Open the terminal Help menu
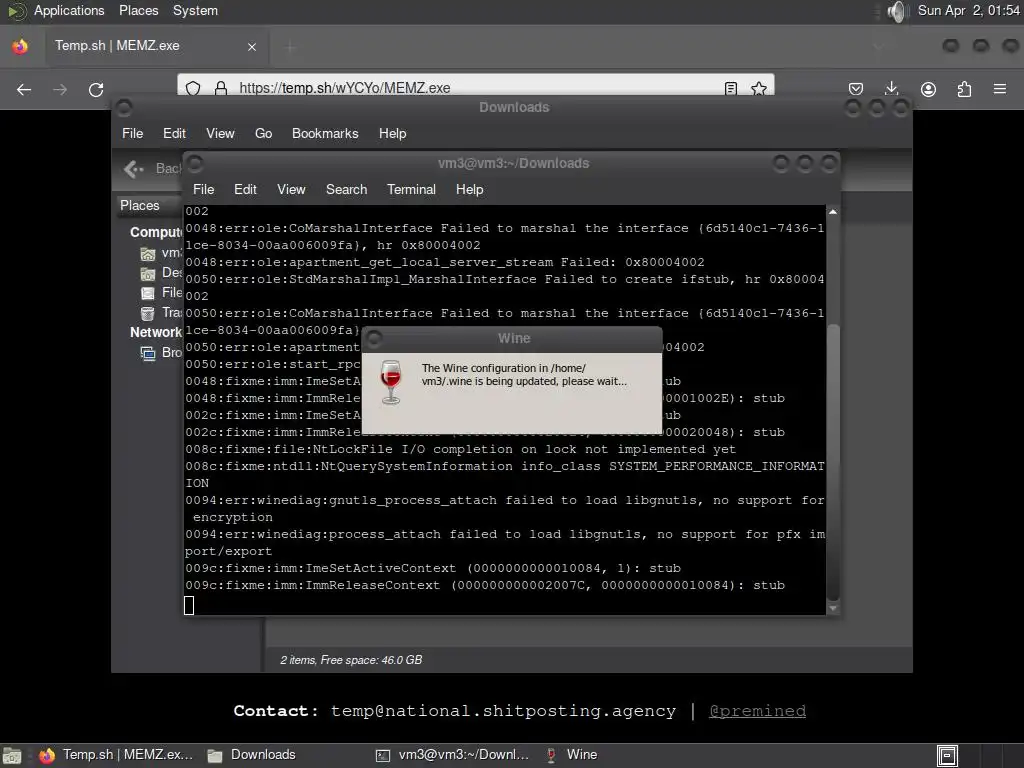This screenshot has width=1024, height=768. 470,189
